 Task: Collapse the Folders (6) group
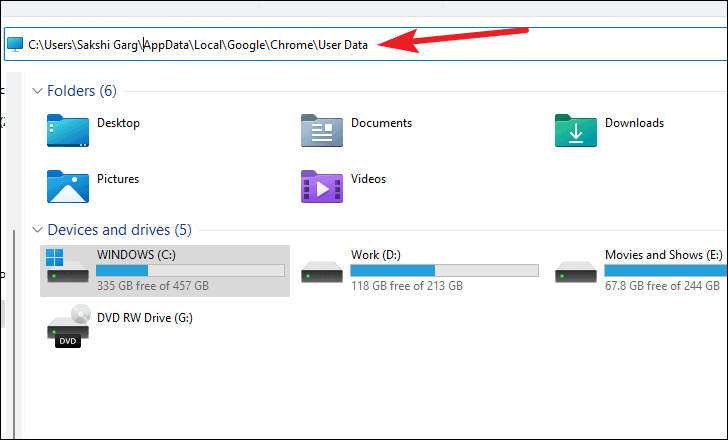38,91
